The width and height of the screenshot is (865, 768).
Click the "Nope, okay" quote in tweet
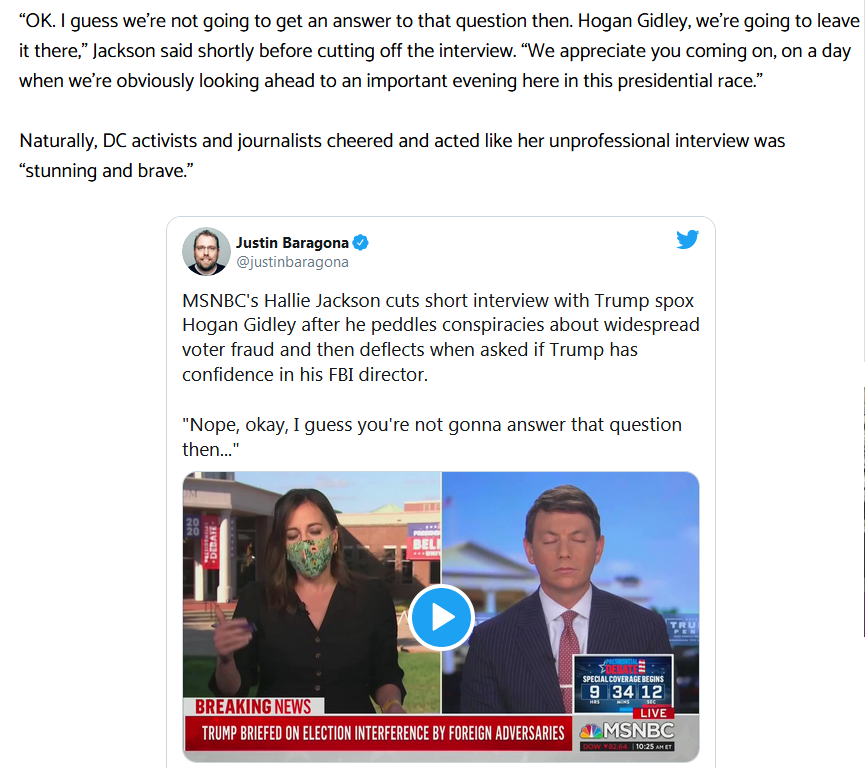click(x=432, y=437)
